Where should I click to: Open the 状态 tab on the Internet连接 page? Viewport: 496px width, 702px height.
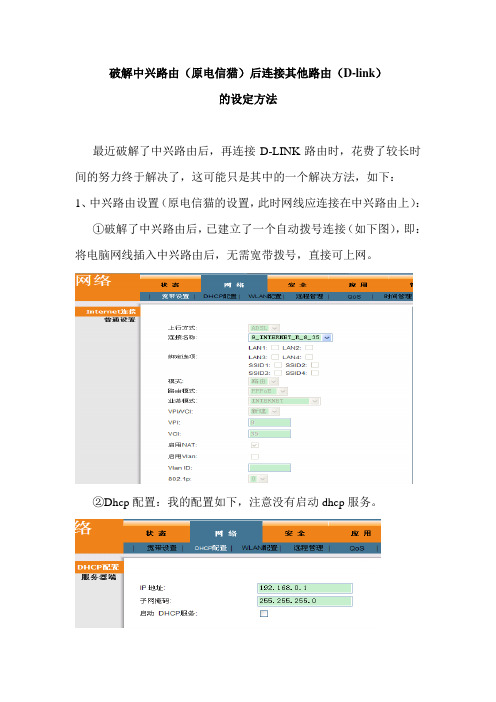pyautogui.click(x=170, y=285)
